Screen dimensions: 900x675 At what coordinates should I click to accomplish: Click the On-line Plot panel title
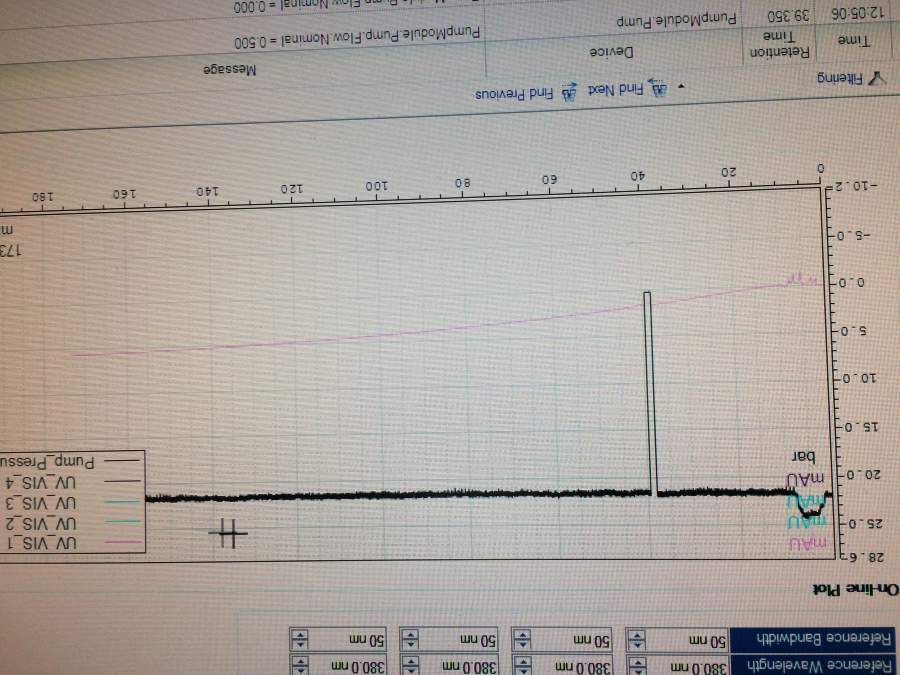coord(854,589)
